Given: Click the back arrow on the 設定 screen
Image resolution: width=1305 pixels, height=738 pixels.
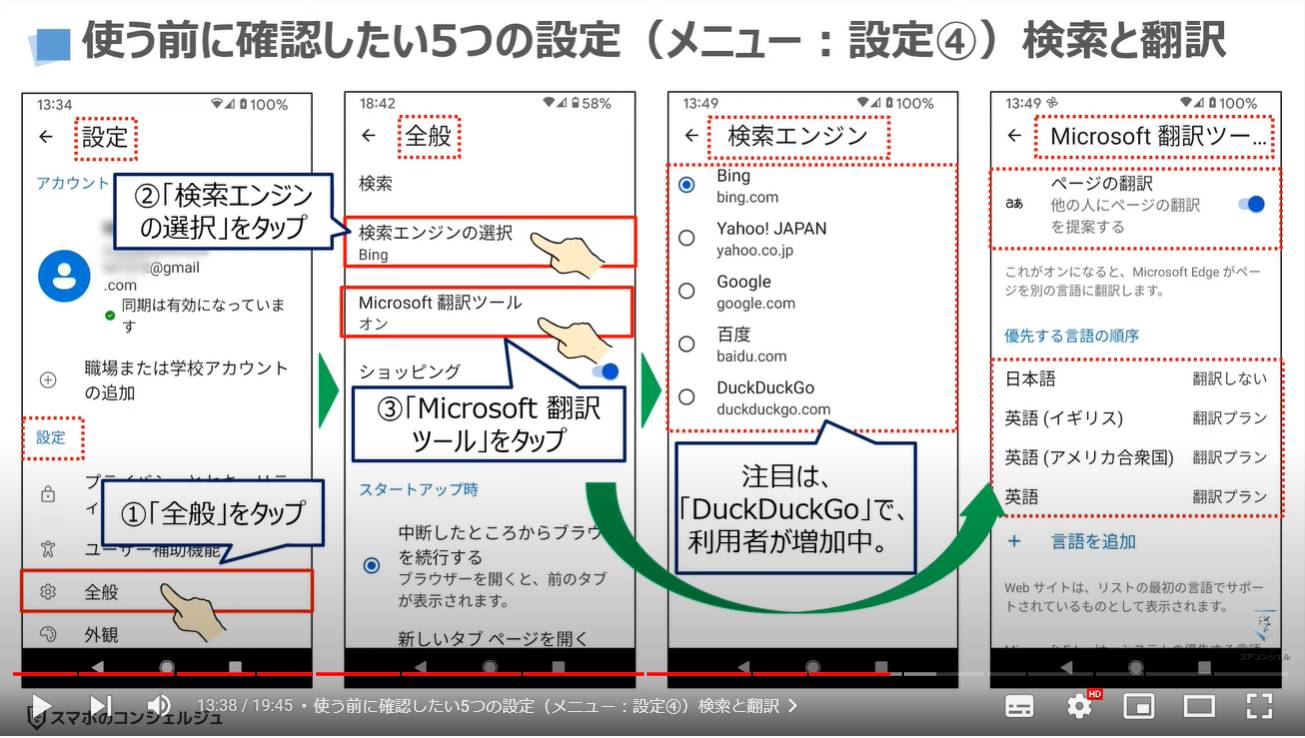Looking at the screenshot, I should coord(44,137).
